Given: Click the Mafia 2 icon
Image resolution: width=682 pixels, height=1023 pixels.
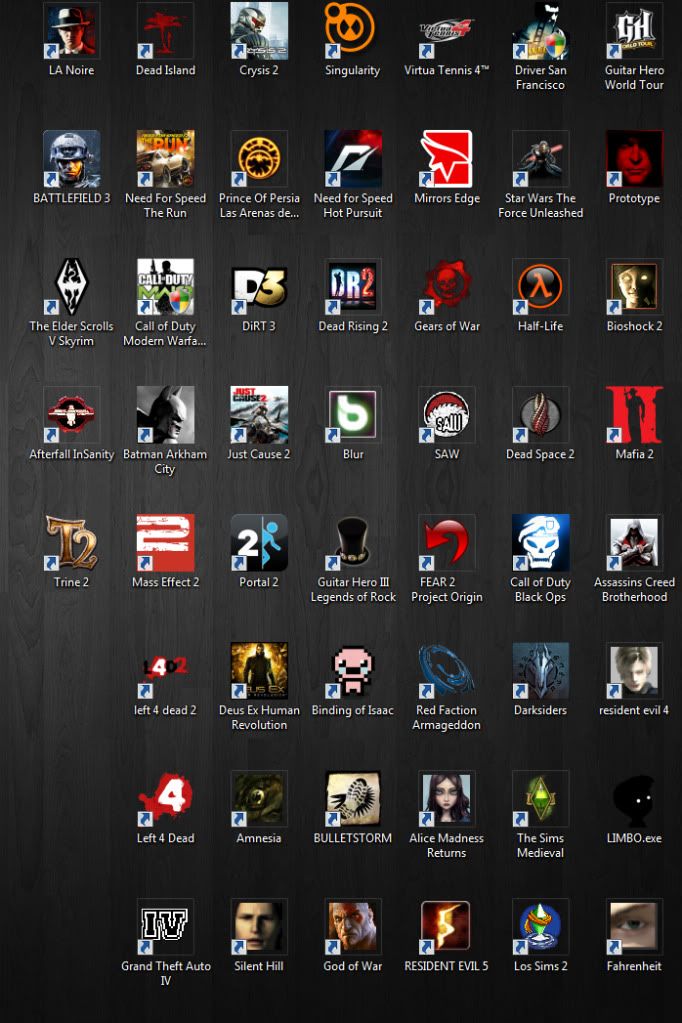Looking at the screenshot, I should point(634,414).
